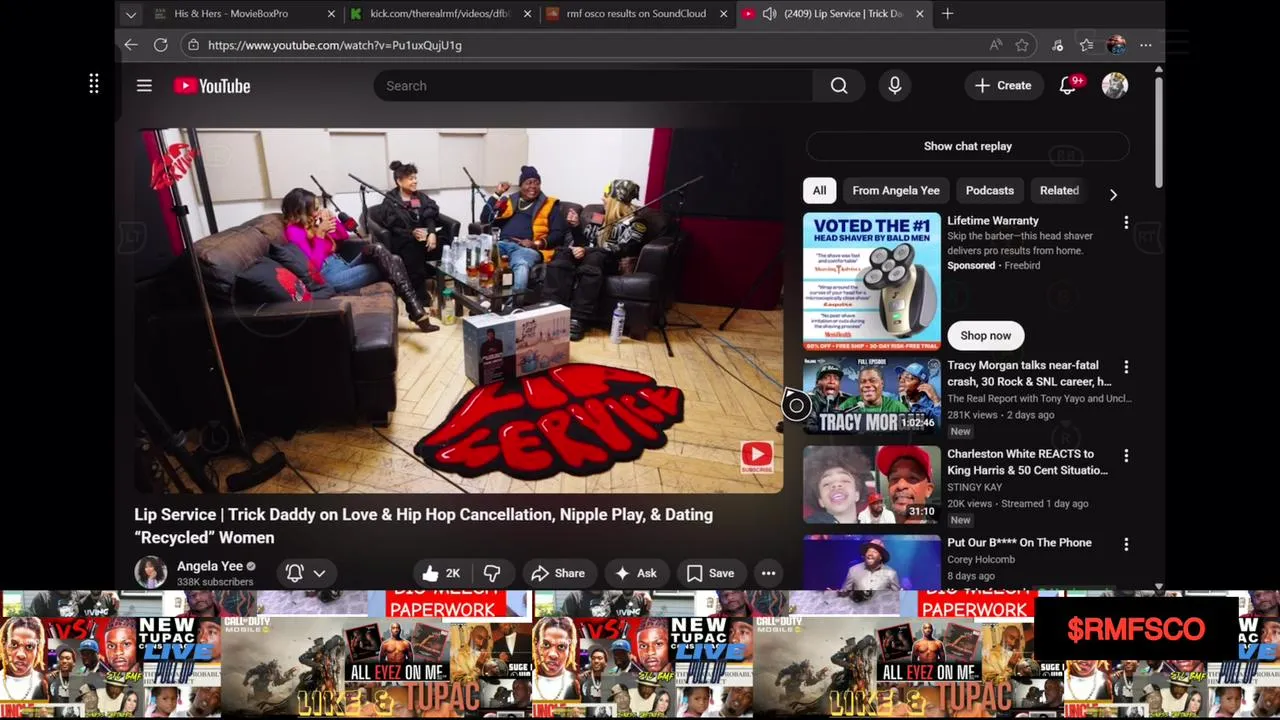Toggle the read aloud icon in address bar
Screen dimensions: 1280x720
pos(996,45)
